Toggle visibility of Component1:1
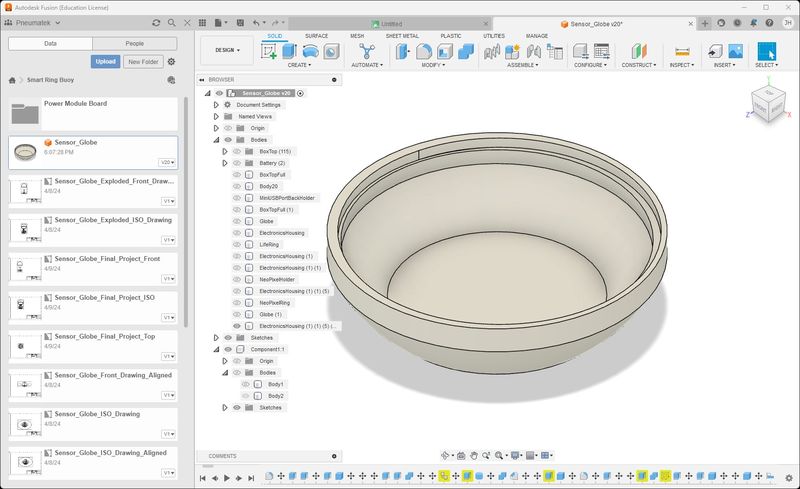The image size is (800, 489). point(228,349)
